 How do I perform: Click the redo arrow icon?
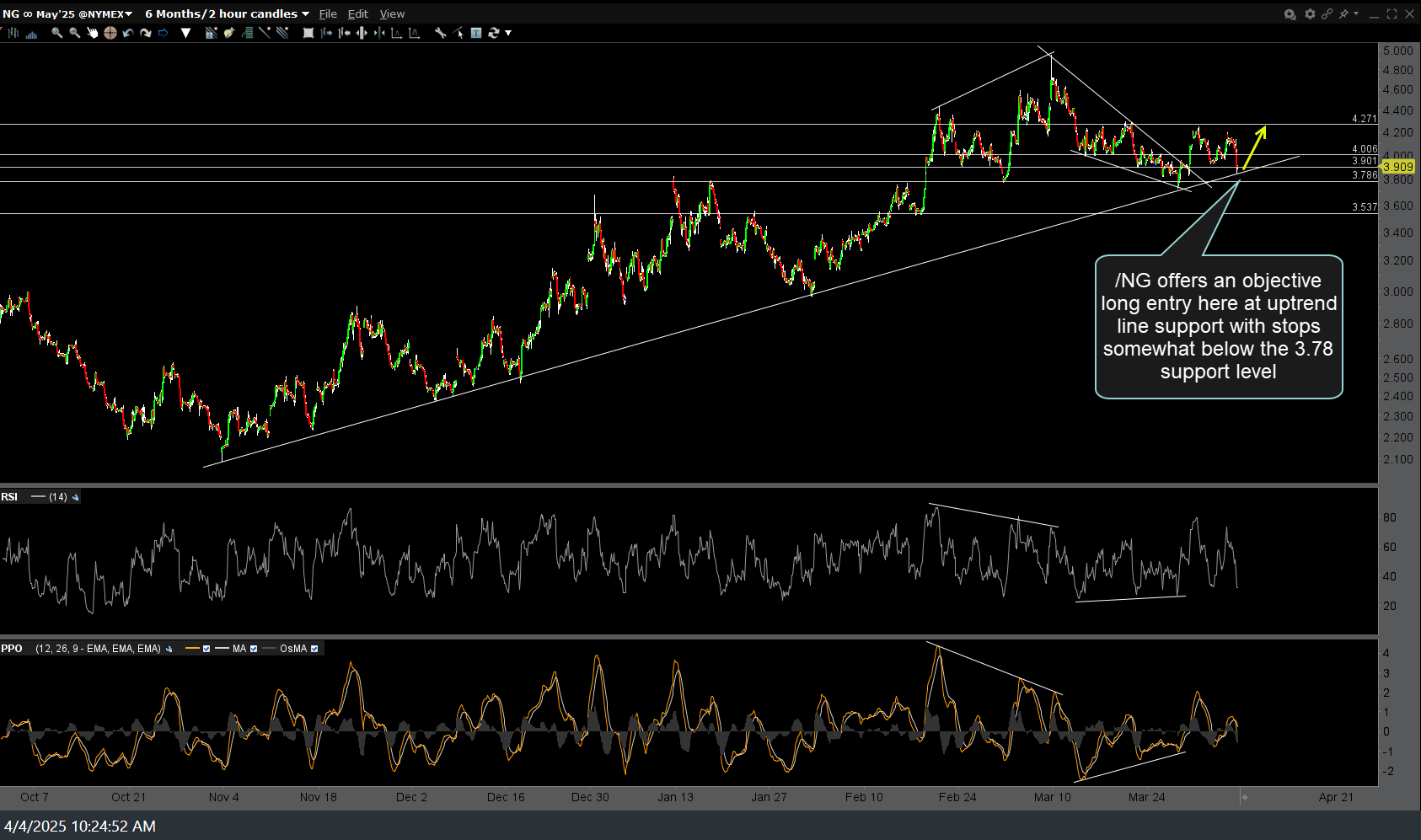tap(146, 33)
